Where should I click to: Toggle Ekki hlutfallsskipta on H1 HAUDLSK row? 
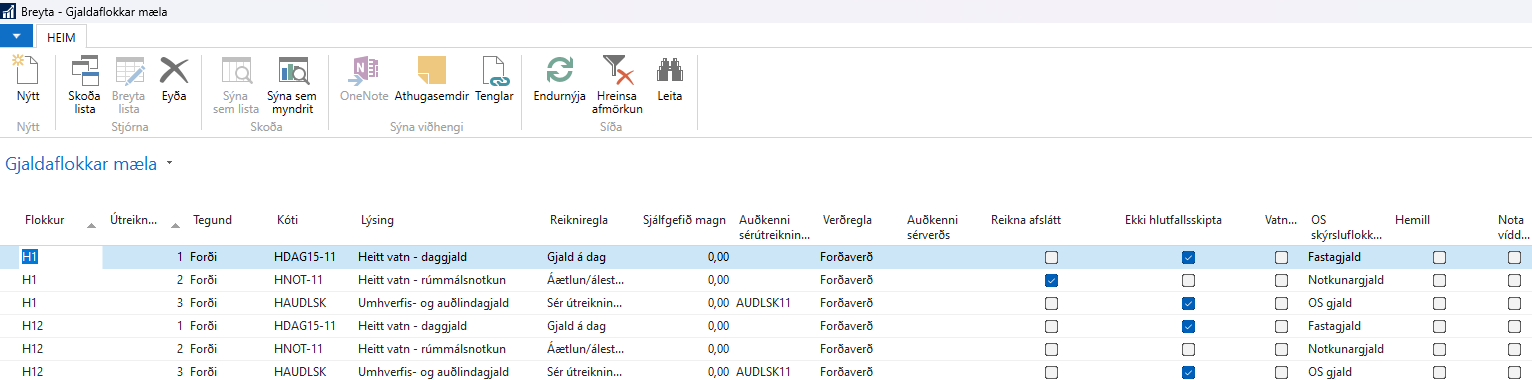pyautogui.click(x=1187, y=303)
